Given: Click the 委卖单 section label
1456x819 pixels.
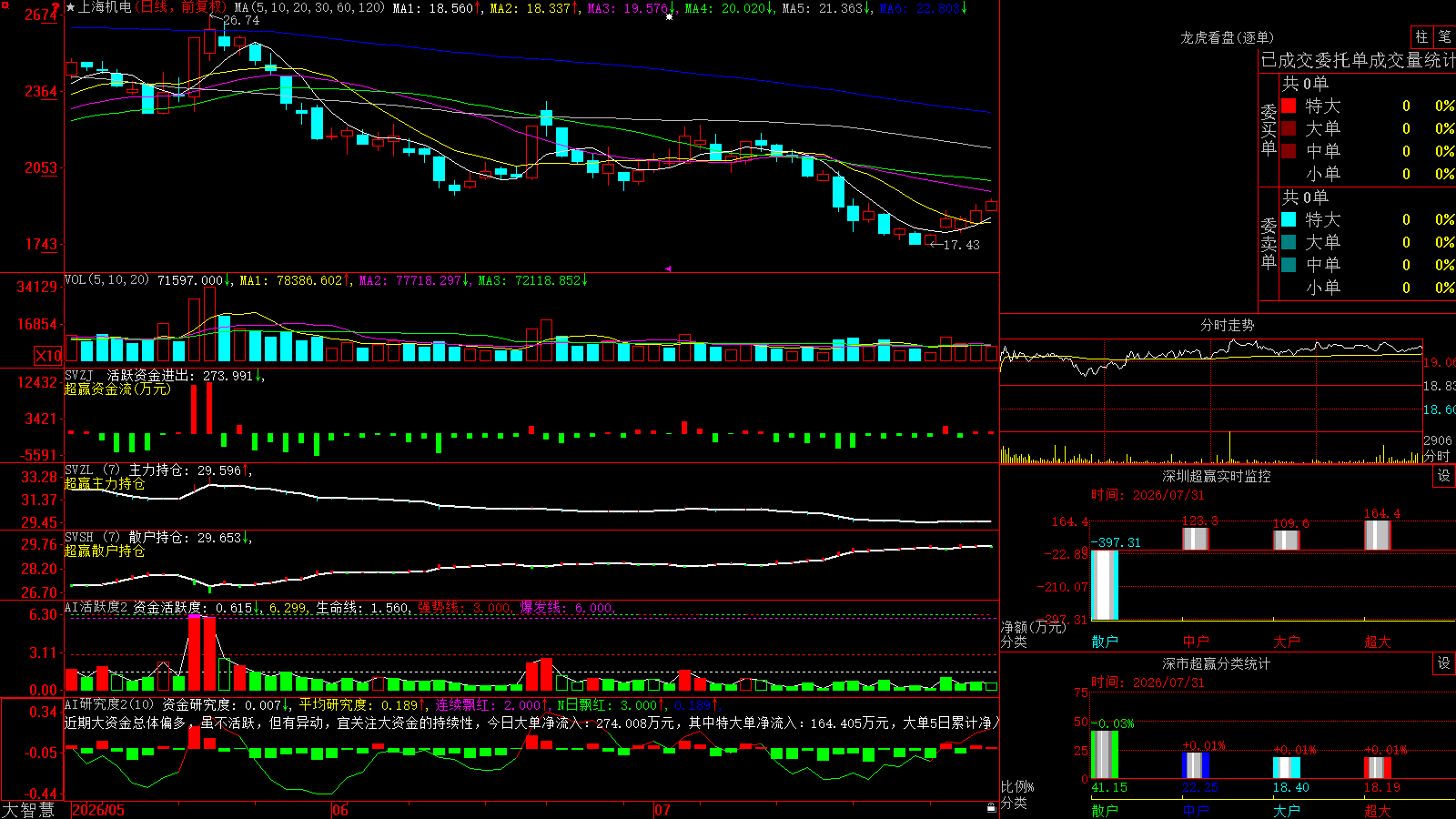Looking at the screenshot, I should (1269, 243).
